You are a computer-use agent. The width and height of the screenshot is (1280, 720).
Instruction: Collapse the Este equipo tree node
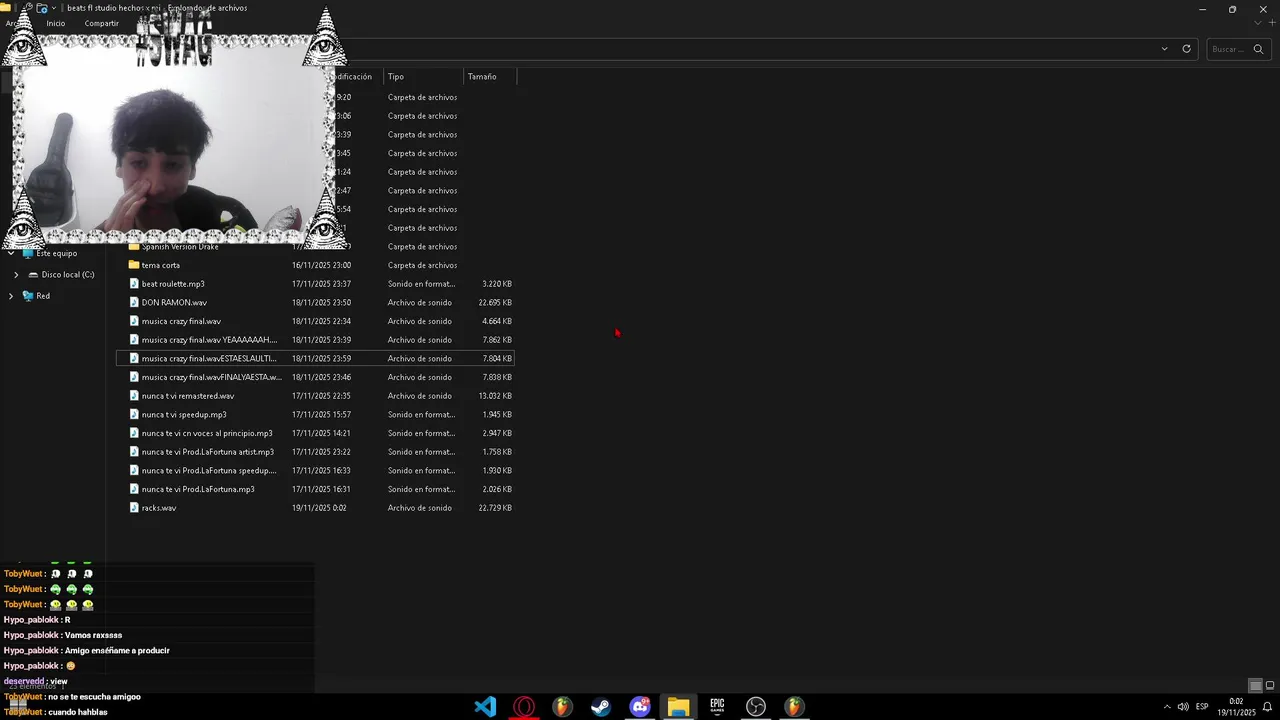click(10, 254)
